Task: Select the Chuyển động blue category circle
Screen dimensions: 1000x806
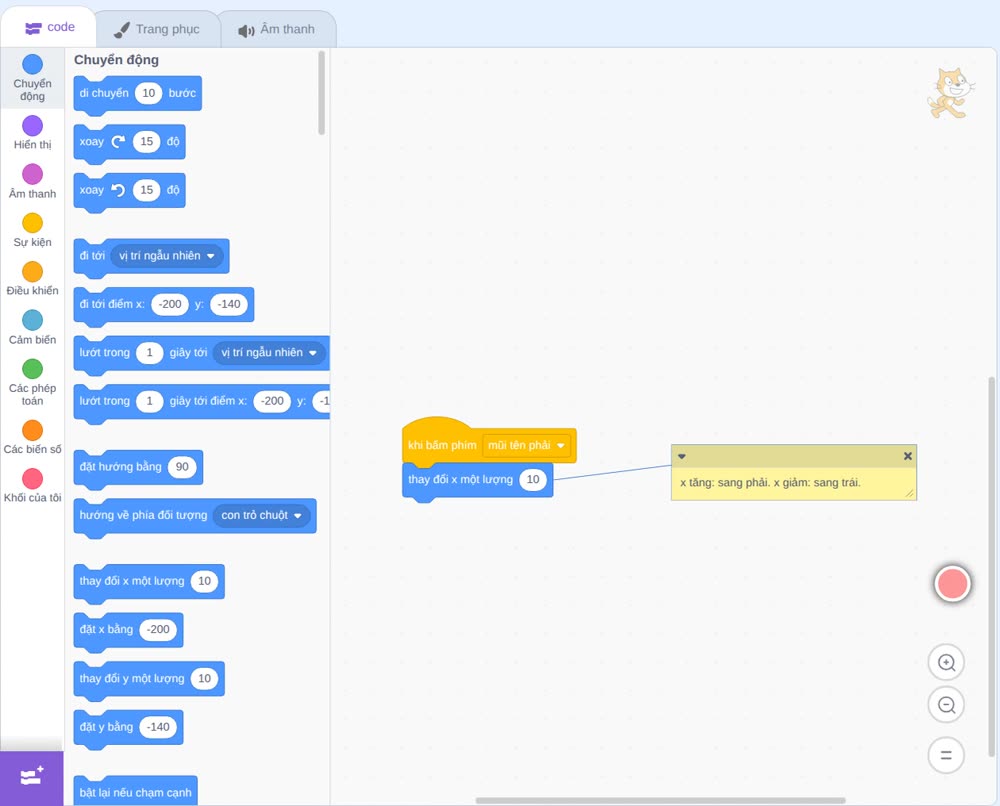Action: (33, 64)
